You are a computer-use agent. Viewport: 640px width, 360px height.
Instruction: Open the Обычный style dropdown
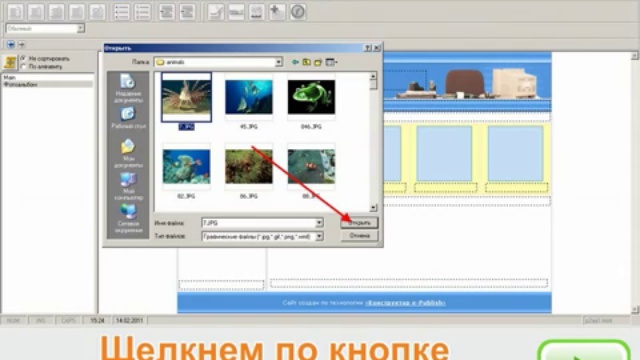pyautogui.click(x=80, y=29)
